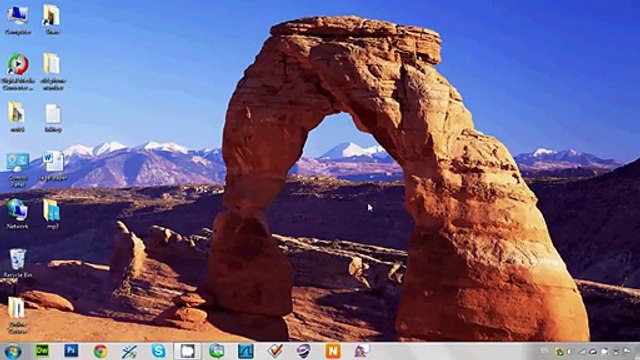The height and width of the screenshot is (360, 640).
Task: Launch Google Chrome from the taskbar
Action: click(100, 351)
